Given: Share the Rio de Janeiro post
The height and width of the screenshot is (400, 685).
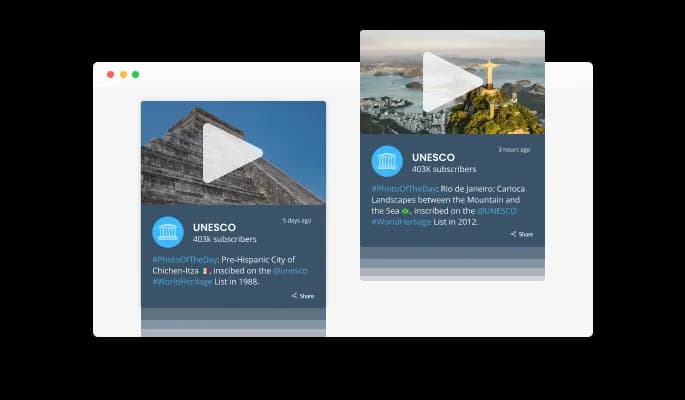Looking at the screenshot, I should click(522, 234).
